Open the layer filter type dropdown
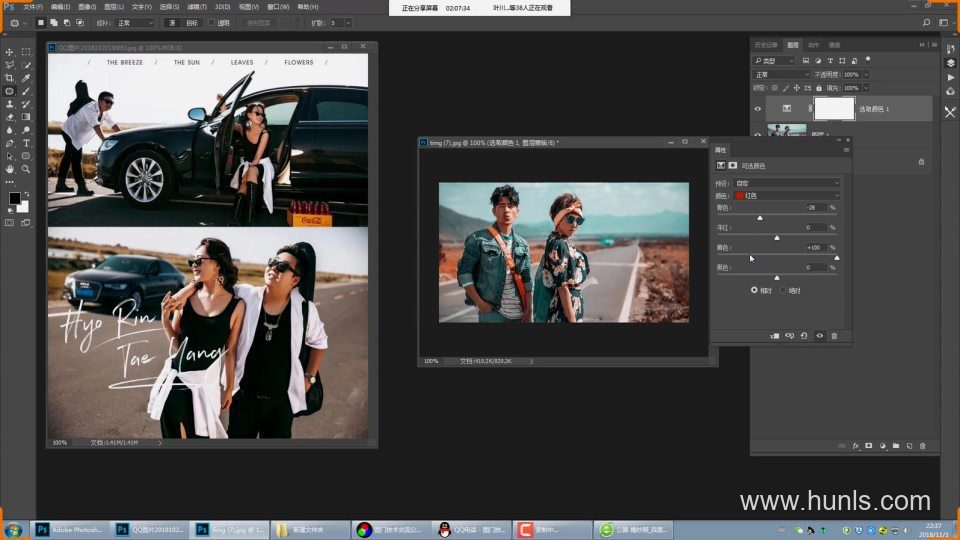 [774, 61]
